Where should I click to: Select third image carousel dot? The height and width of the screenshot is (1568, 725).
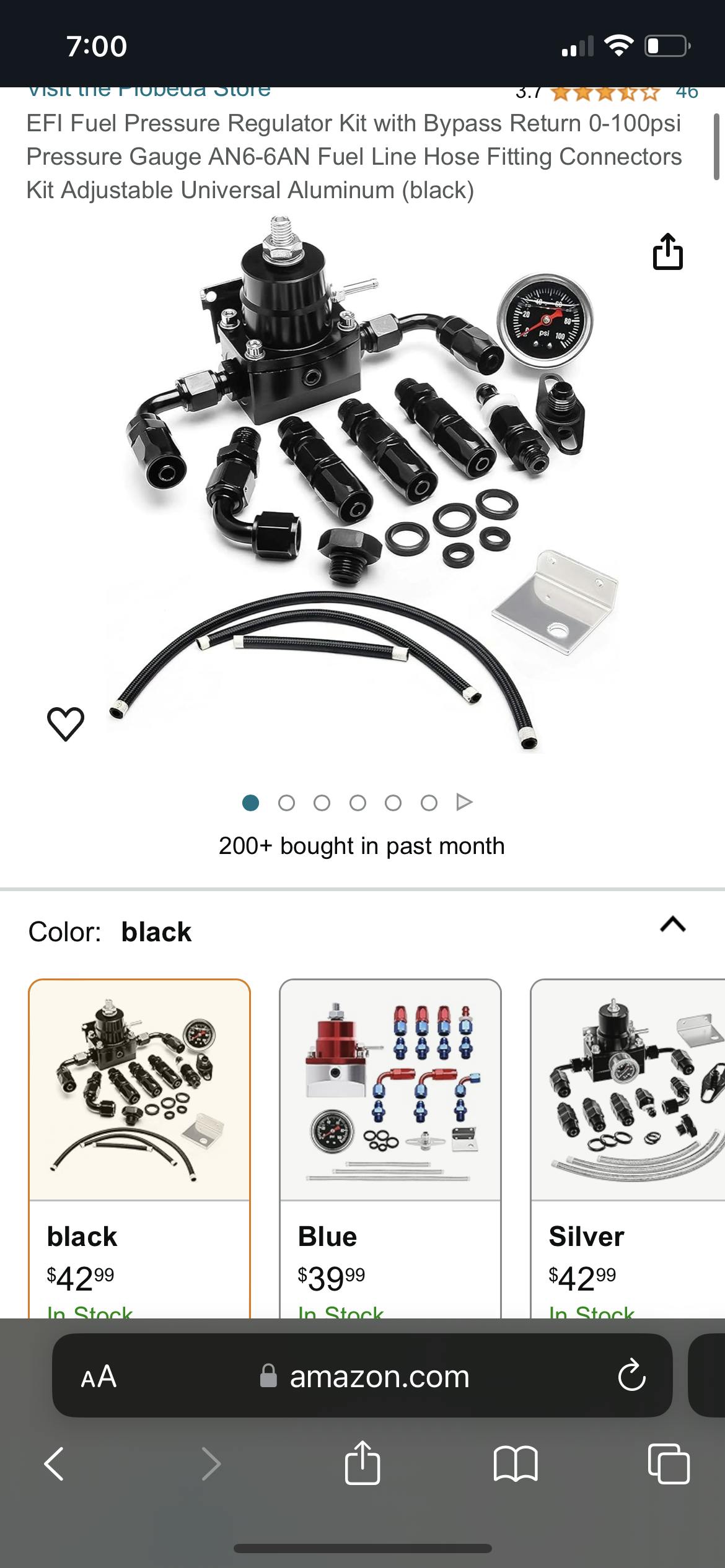(322, 803)
